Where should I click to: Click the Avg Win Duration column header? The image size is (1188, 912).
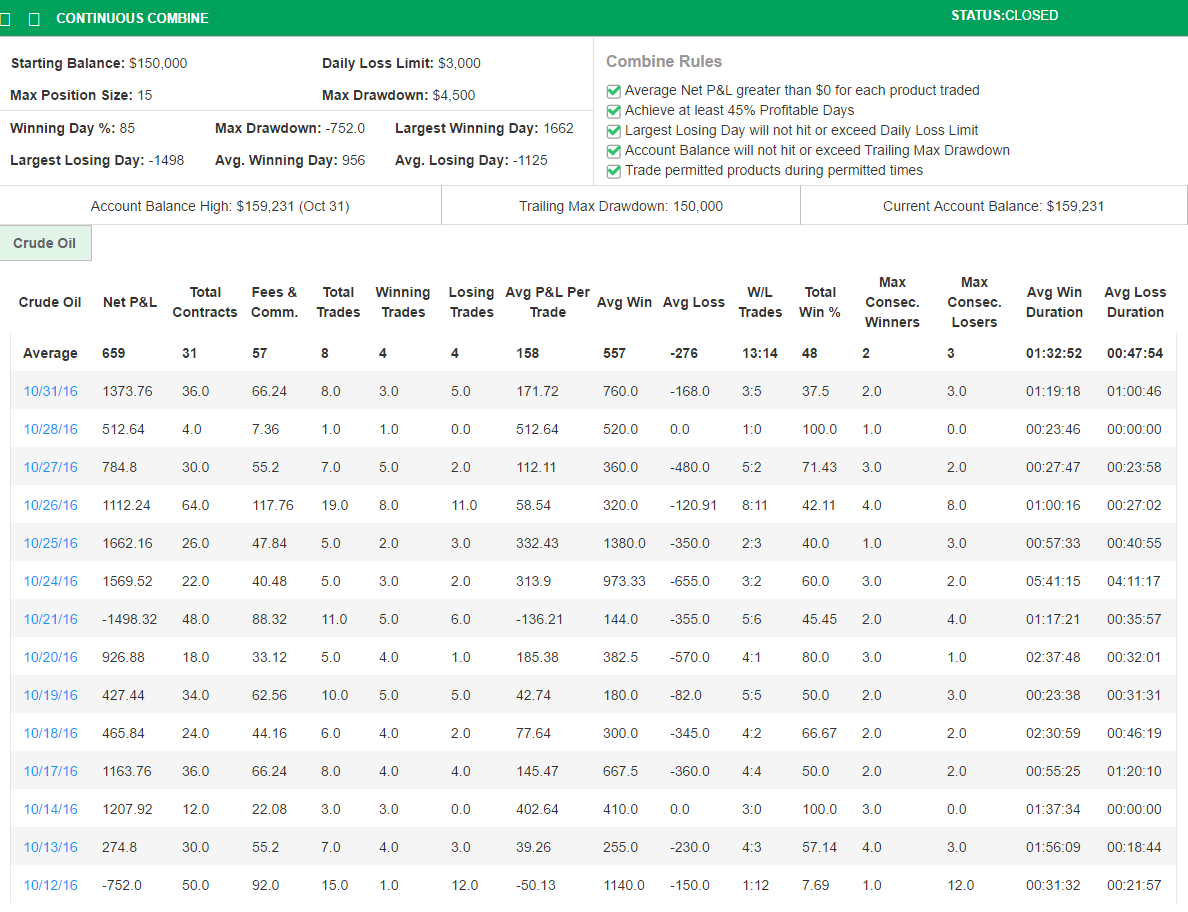(x=1054, y=302)
